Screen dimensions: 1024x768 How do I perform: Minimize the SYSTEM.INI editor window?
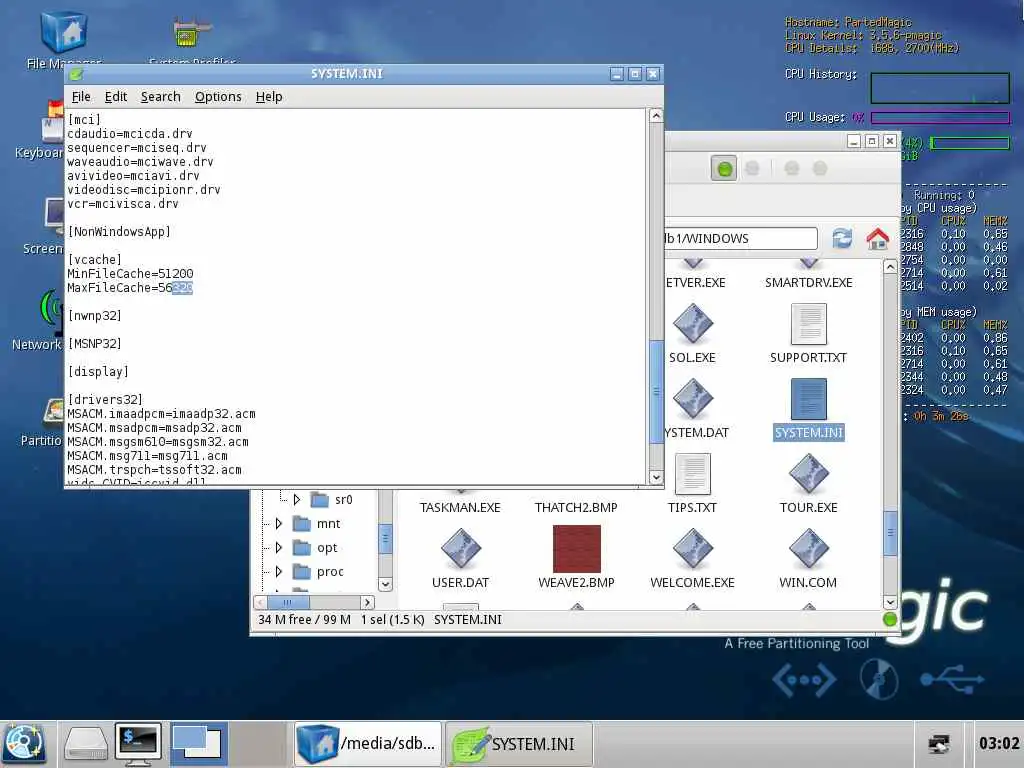click(616, 74)
